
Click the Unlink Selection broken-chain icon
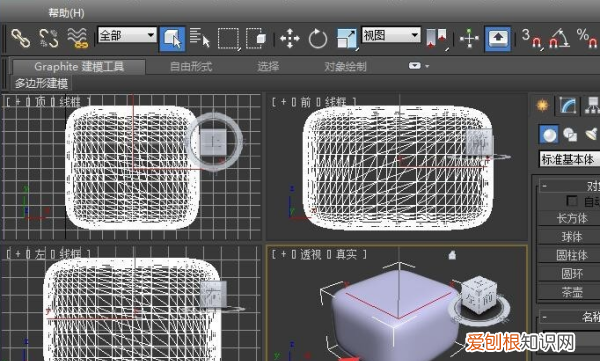(49, 39)
